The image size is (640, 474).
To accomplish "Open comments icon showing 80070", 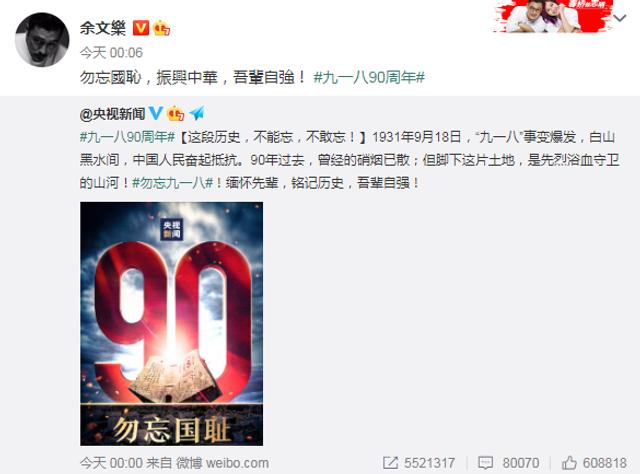I will point(509,463).
